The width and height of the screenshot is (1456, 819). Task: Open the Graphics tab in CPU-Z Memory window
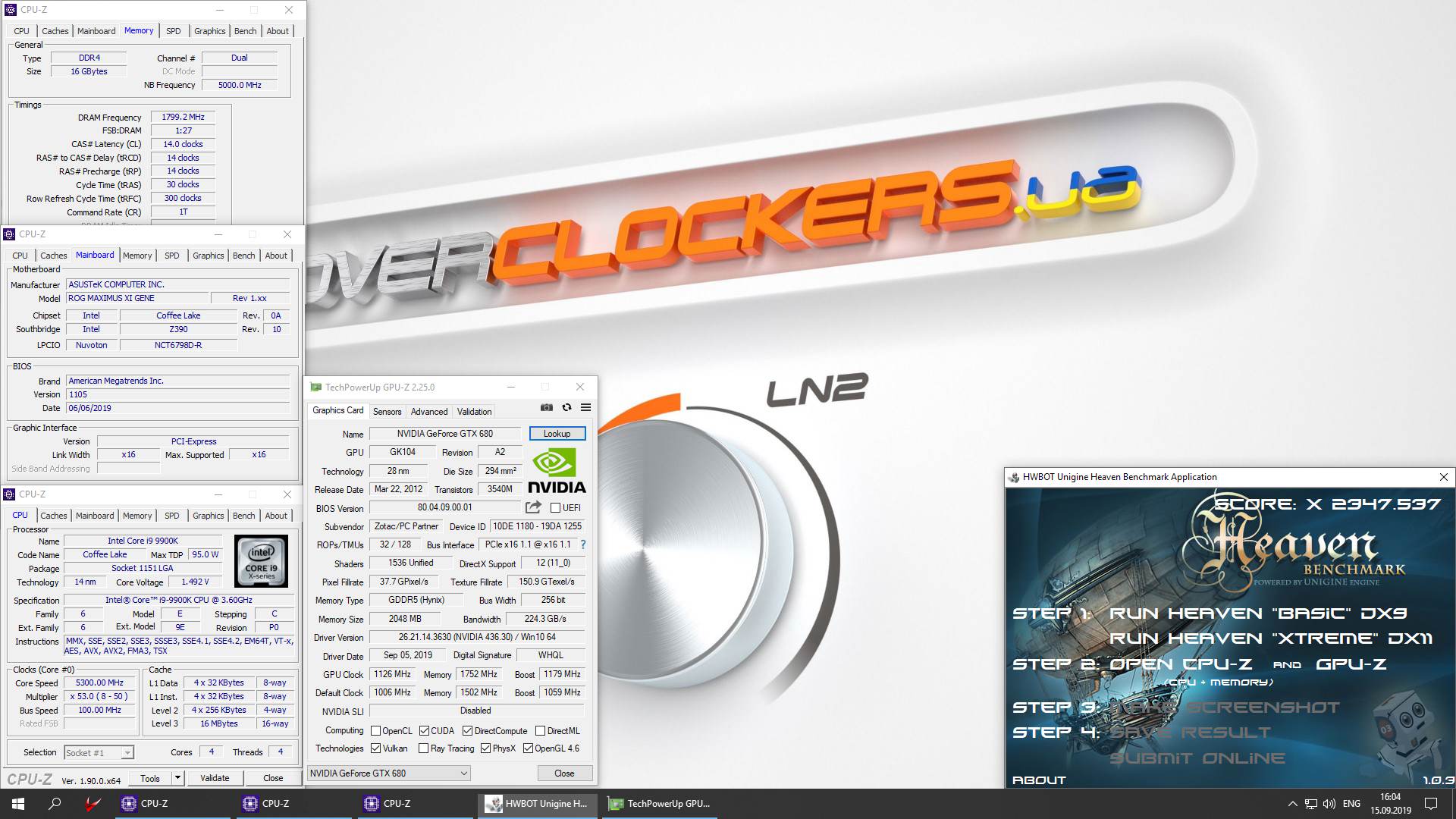coord(209,31)
